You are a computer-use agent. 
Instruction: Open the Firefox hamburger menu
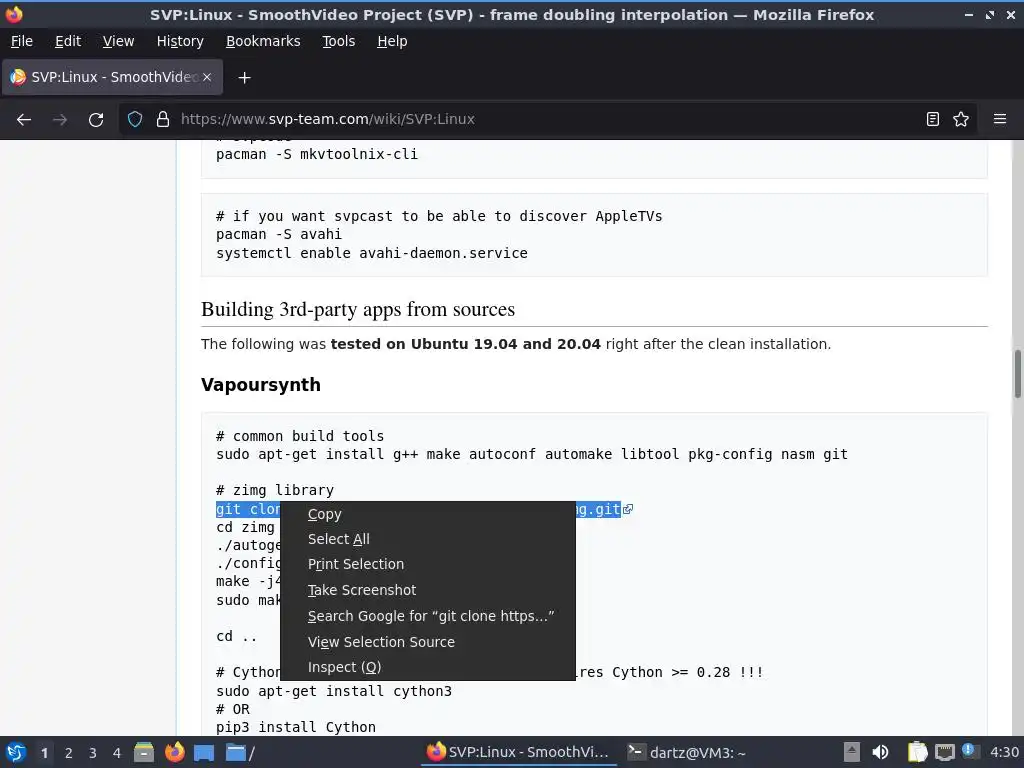[x=1000, y=119]
